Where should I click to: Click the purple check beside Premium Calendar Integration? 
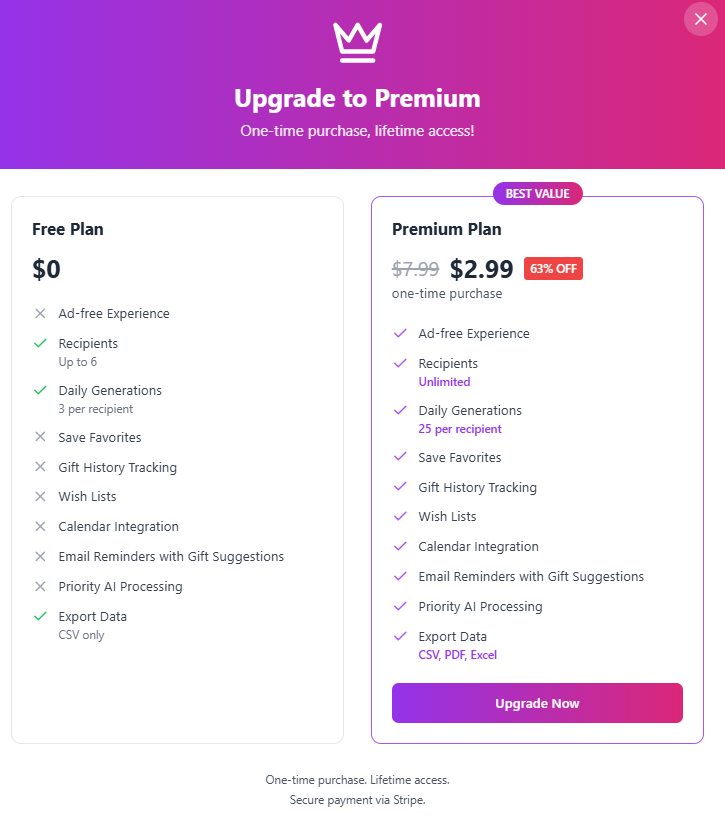400,546
